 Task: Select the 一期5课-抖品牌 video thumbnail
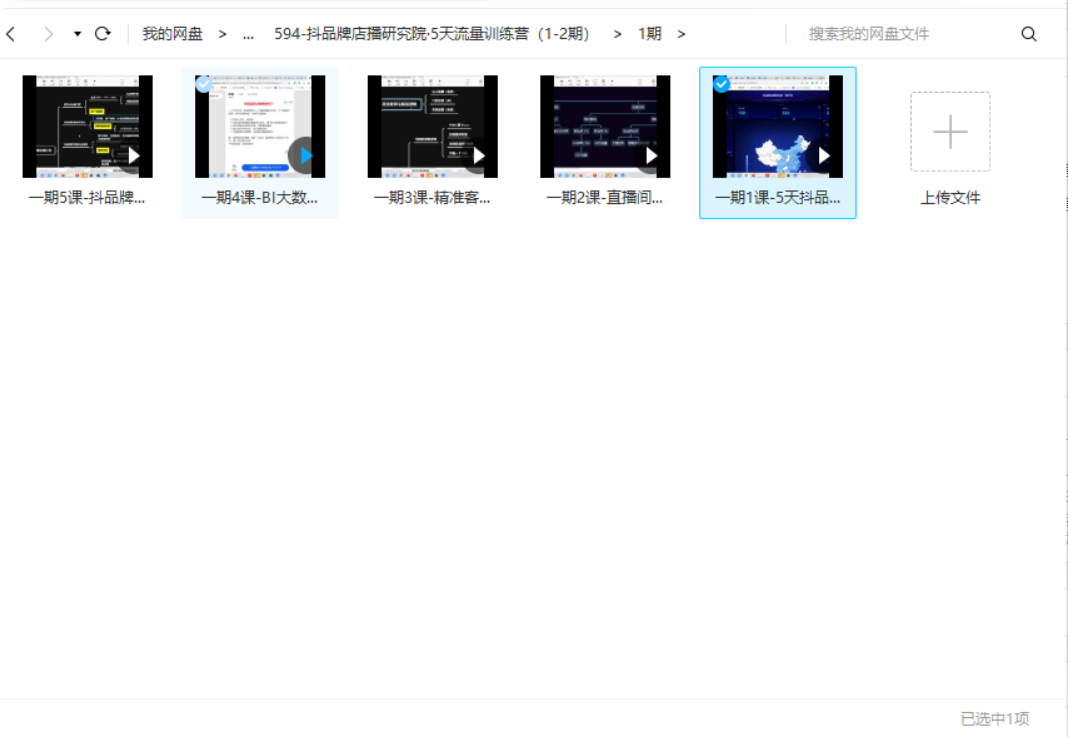88,127
